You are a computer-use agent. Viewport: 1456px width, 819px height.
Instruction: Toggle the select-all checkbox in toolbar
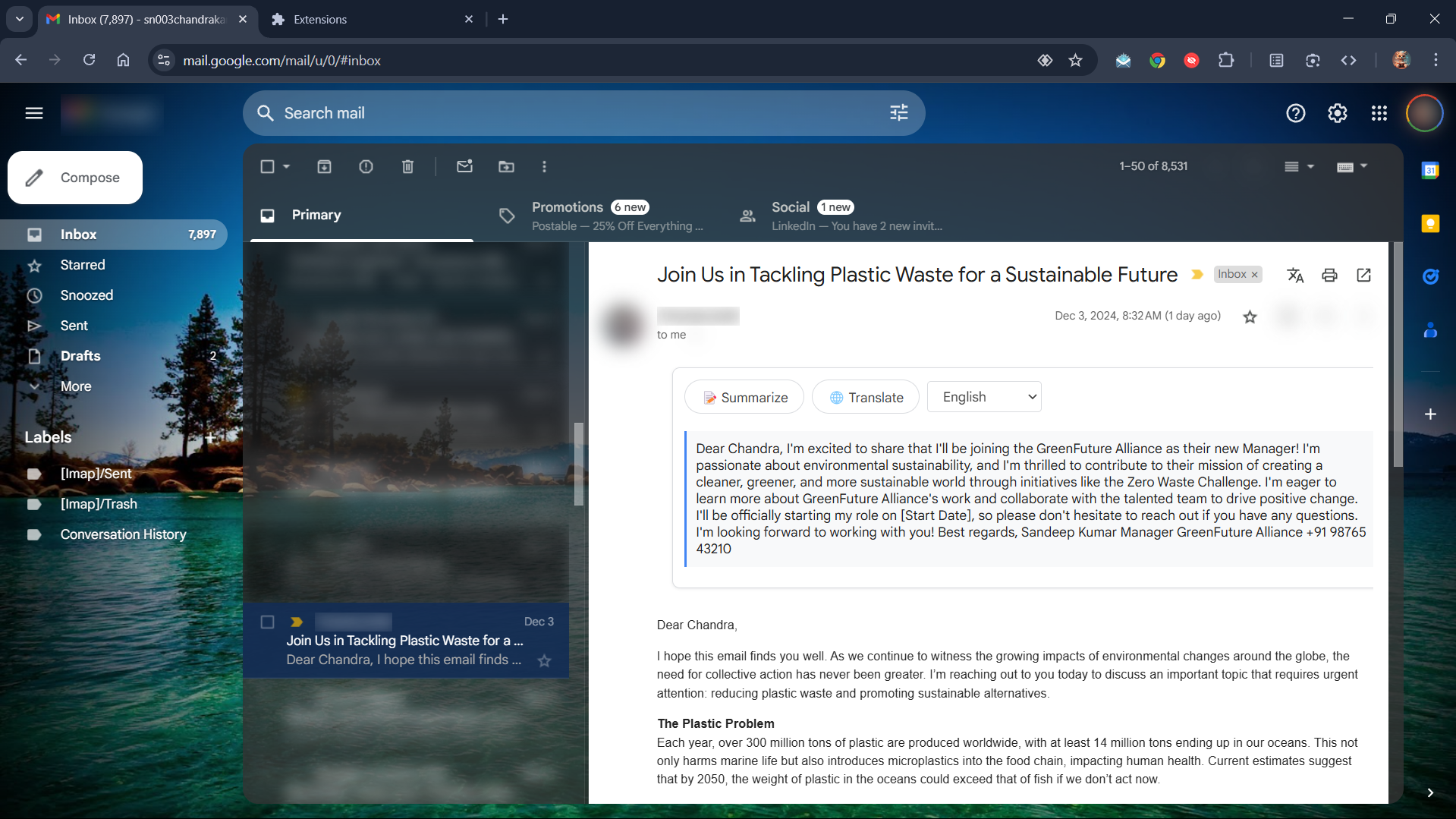click(267, 166)
